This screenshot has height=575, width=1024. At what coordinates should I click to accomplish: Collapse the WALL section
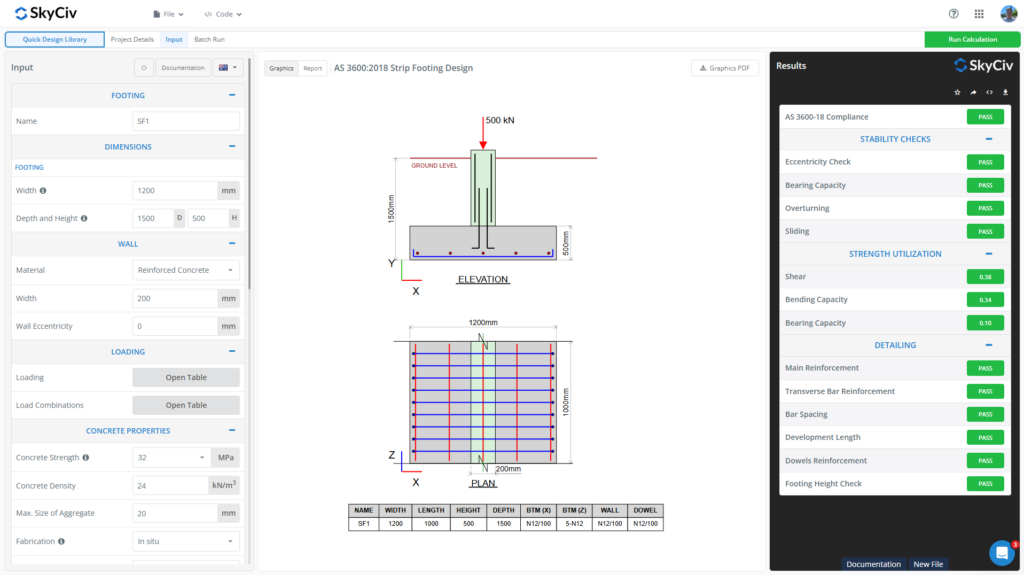click(232, 244)
